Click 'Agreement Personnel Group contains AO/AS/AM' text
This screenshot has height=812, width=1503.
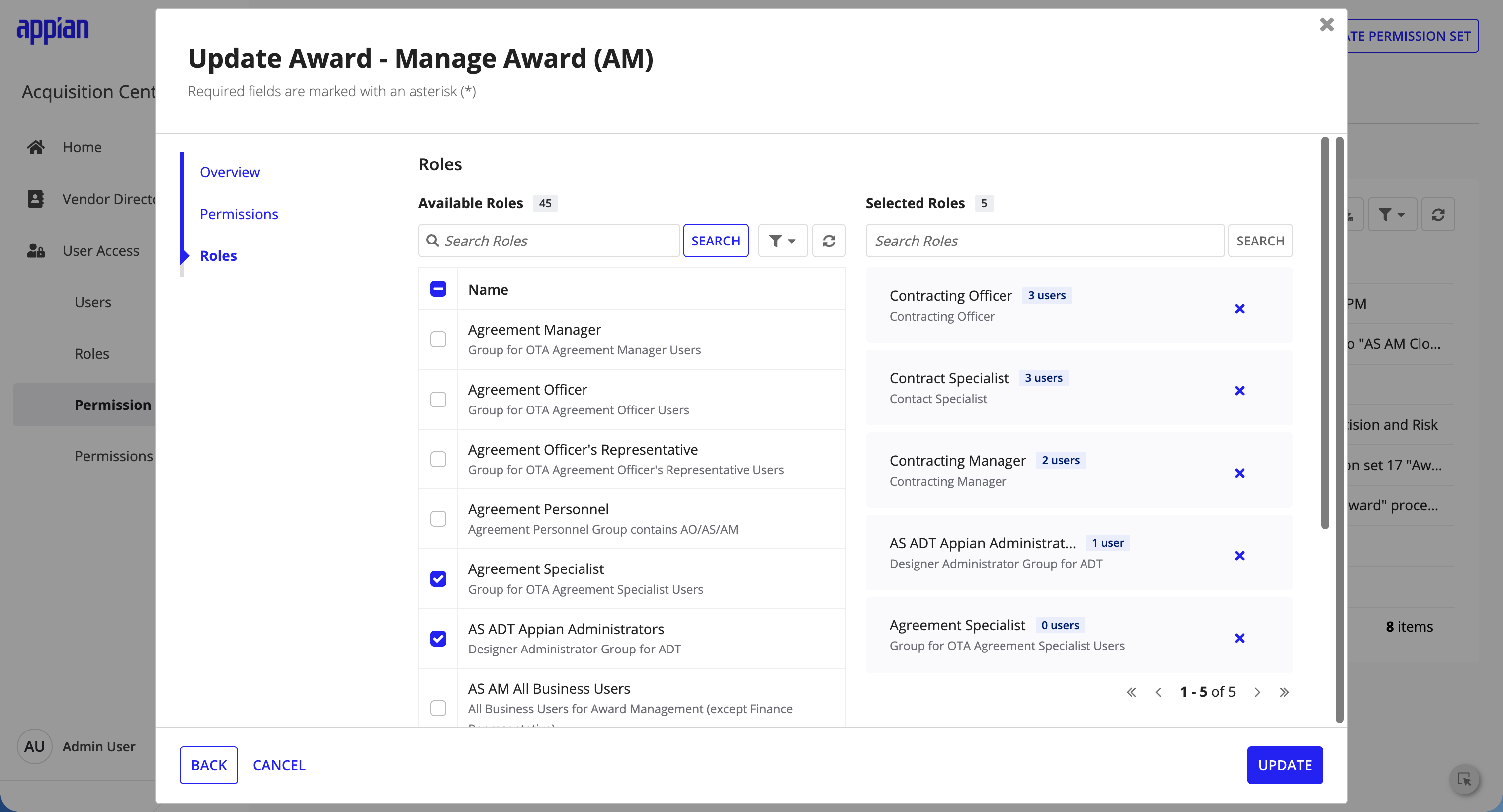(603, 529)
